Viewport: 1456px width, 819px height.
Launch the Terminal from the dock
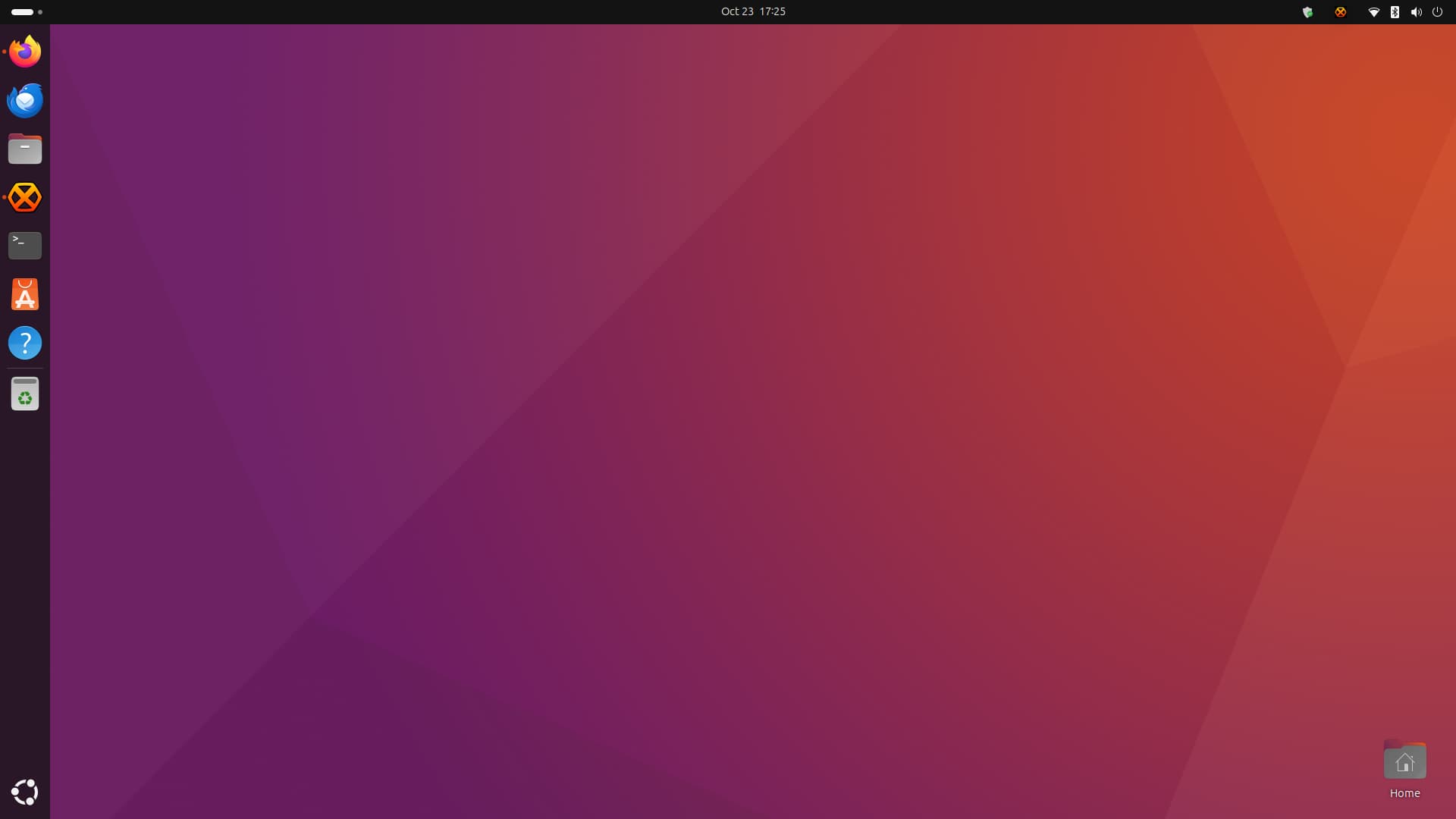pyautogui.click(x=25, y=246)
